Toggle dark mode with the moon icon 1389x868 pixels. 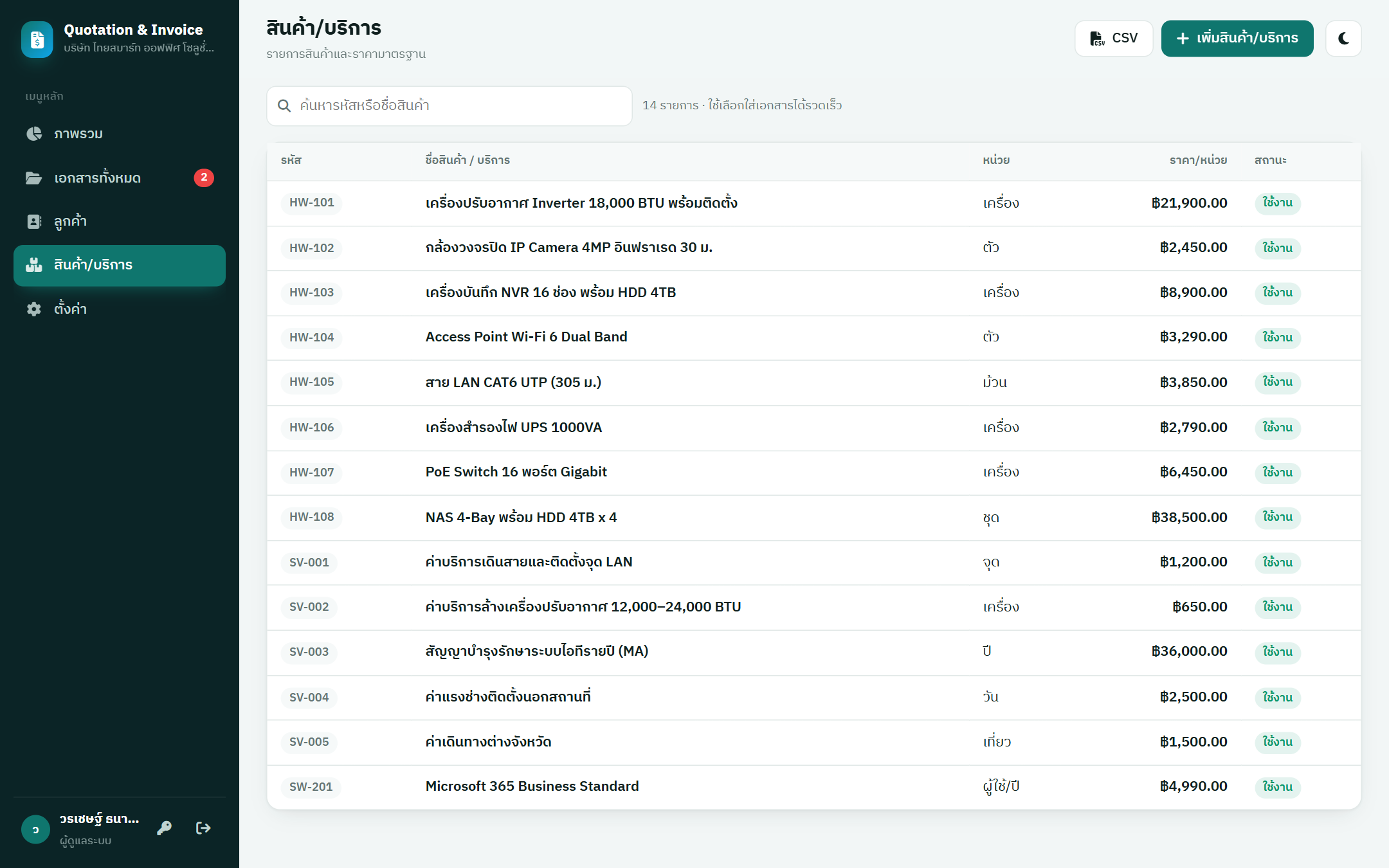click(1343, 39)
